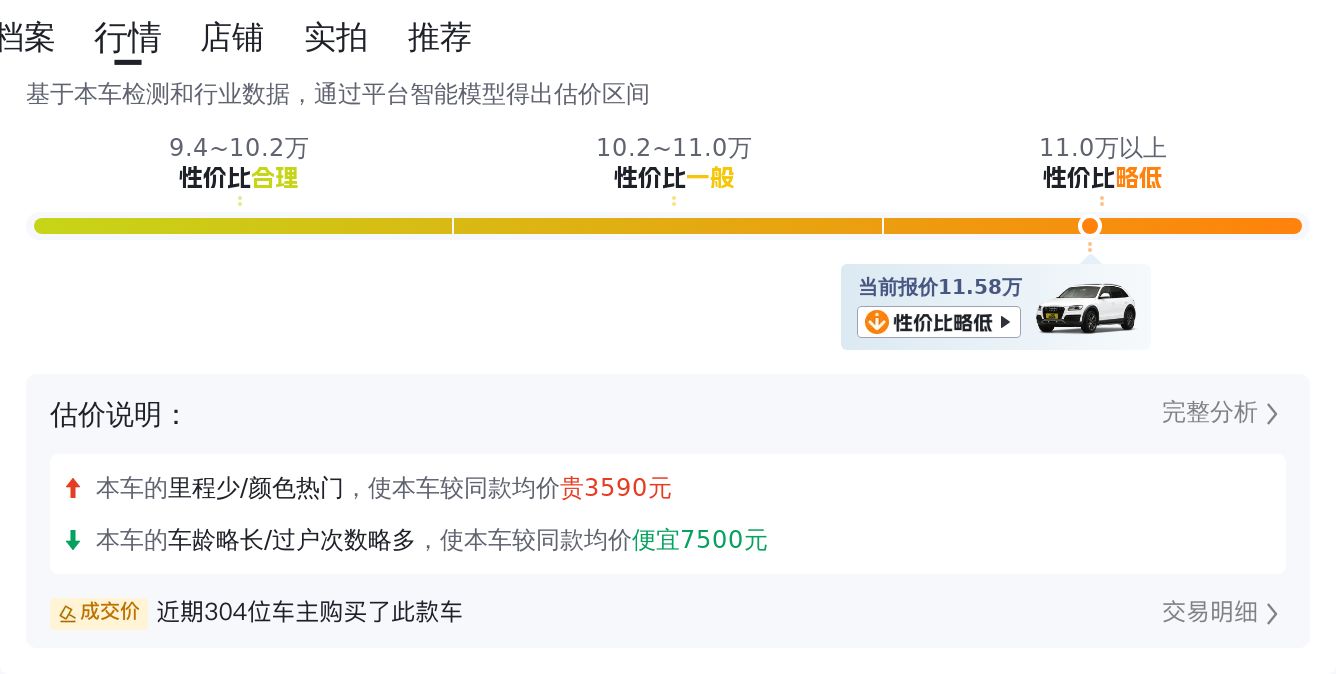
Task: Click the chevron beside 交易明细
Action: (1272, 614)
